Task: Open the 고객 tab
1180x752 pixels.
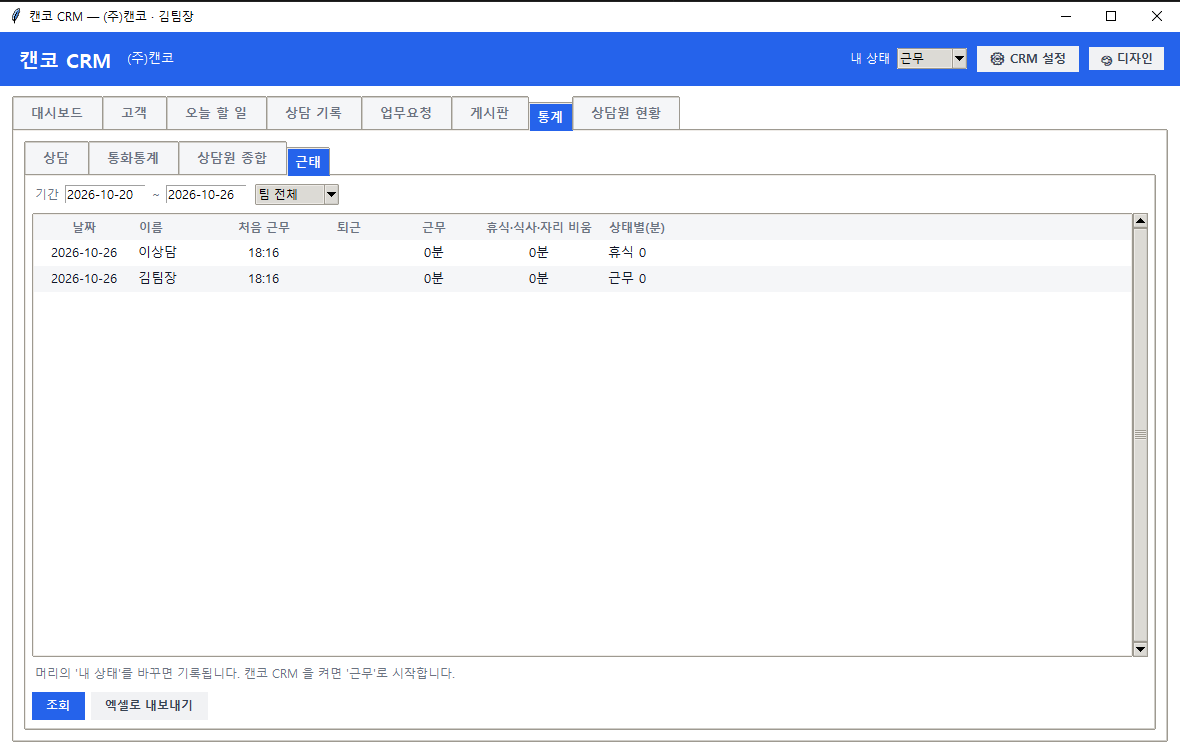Action: pos(134,113)
